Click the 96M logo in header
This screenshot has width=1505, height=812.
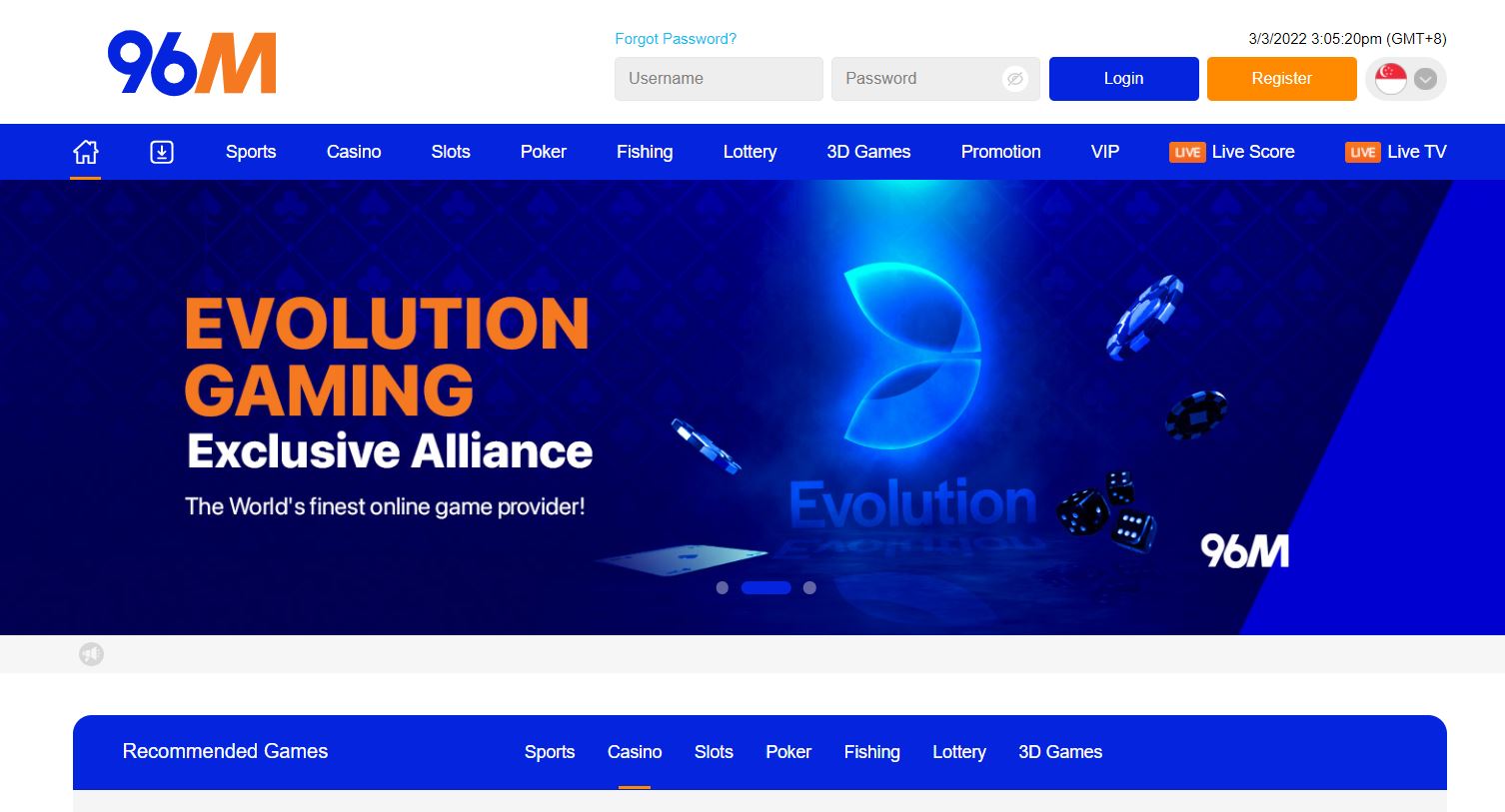click(192, 63)
